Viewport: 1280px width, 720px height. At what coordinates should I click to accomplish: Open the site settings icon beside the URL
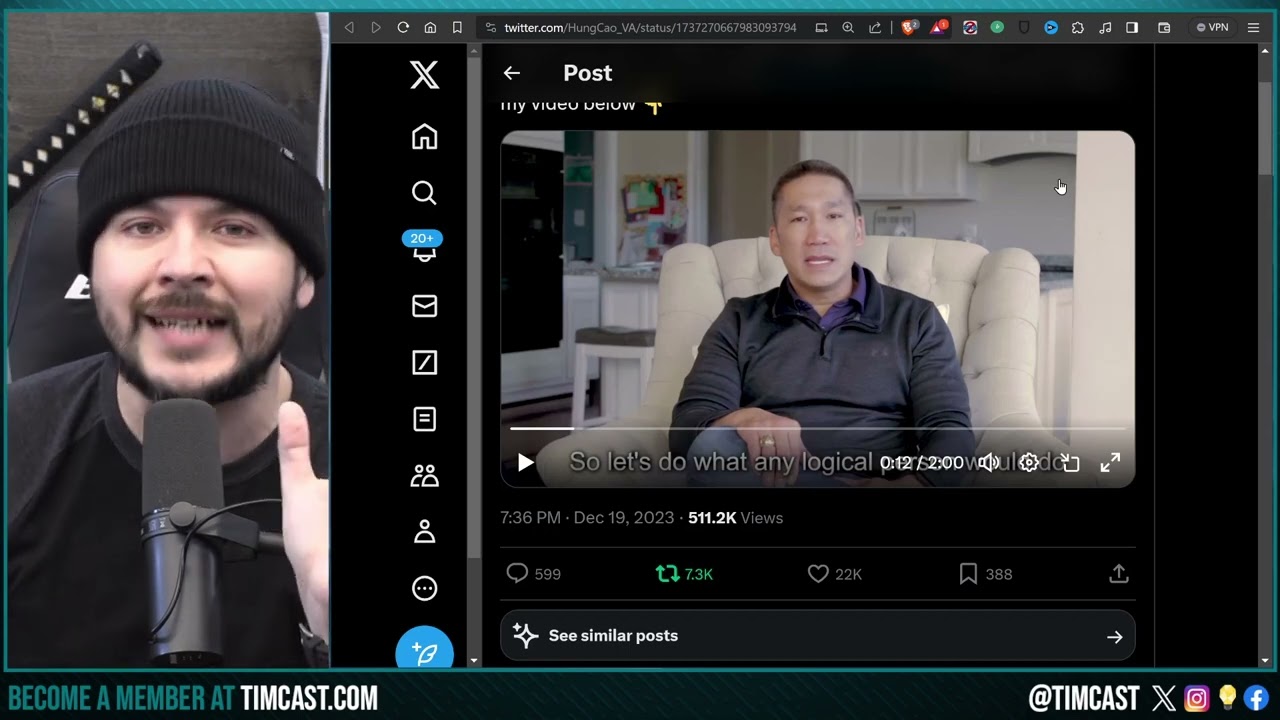coord(490,27)
